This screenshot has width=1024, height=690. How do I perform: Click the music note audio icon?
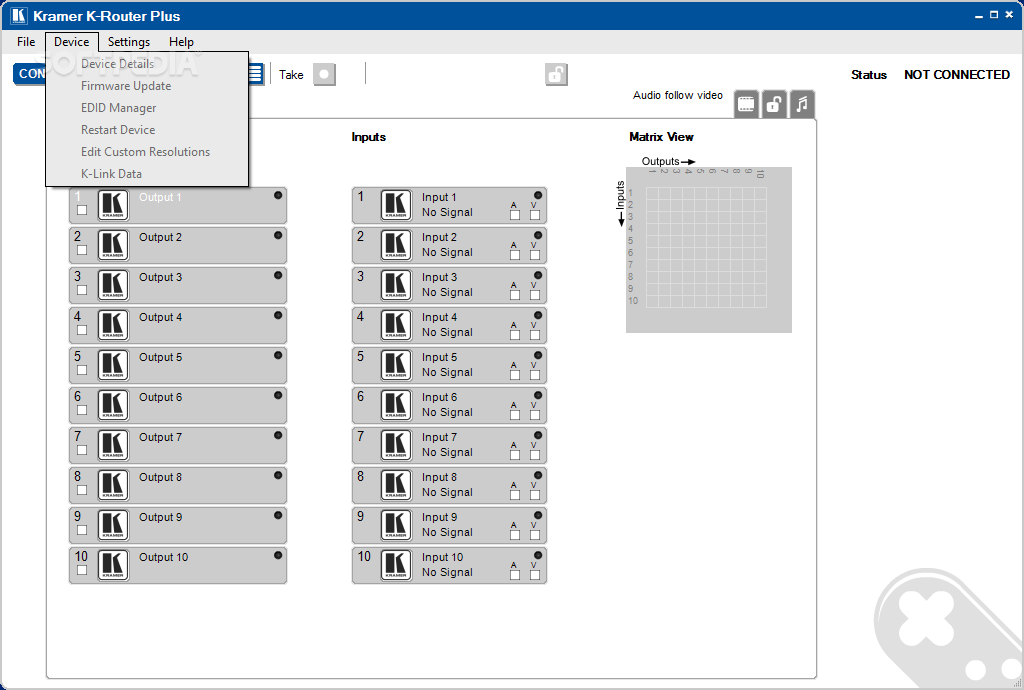pyautogui.click(x=802, y=104)
